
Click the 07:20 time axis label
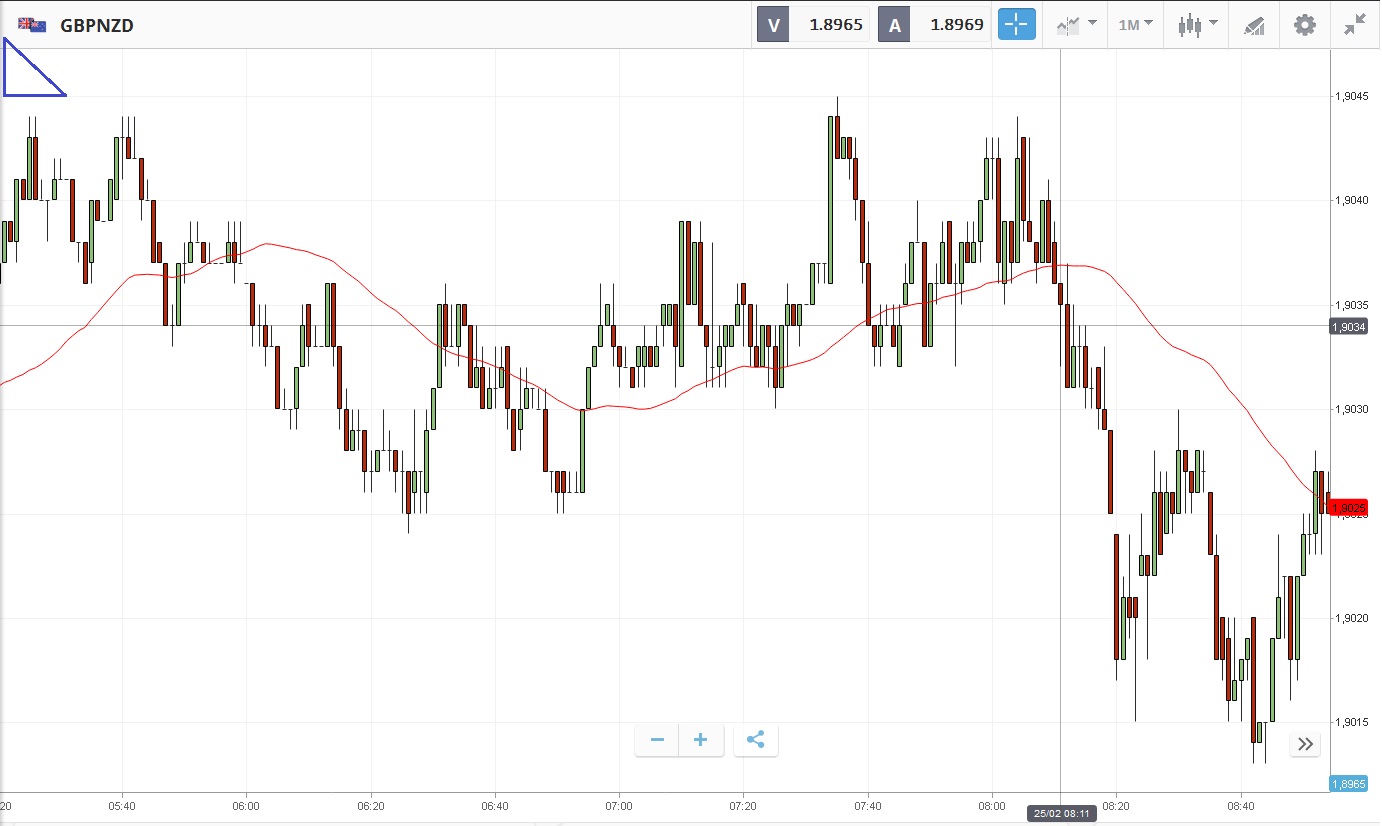743,805
